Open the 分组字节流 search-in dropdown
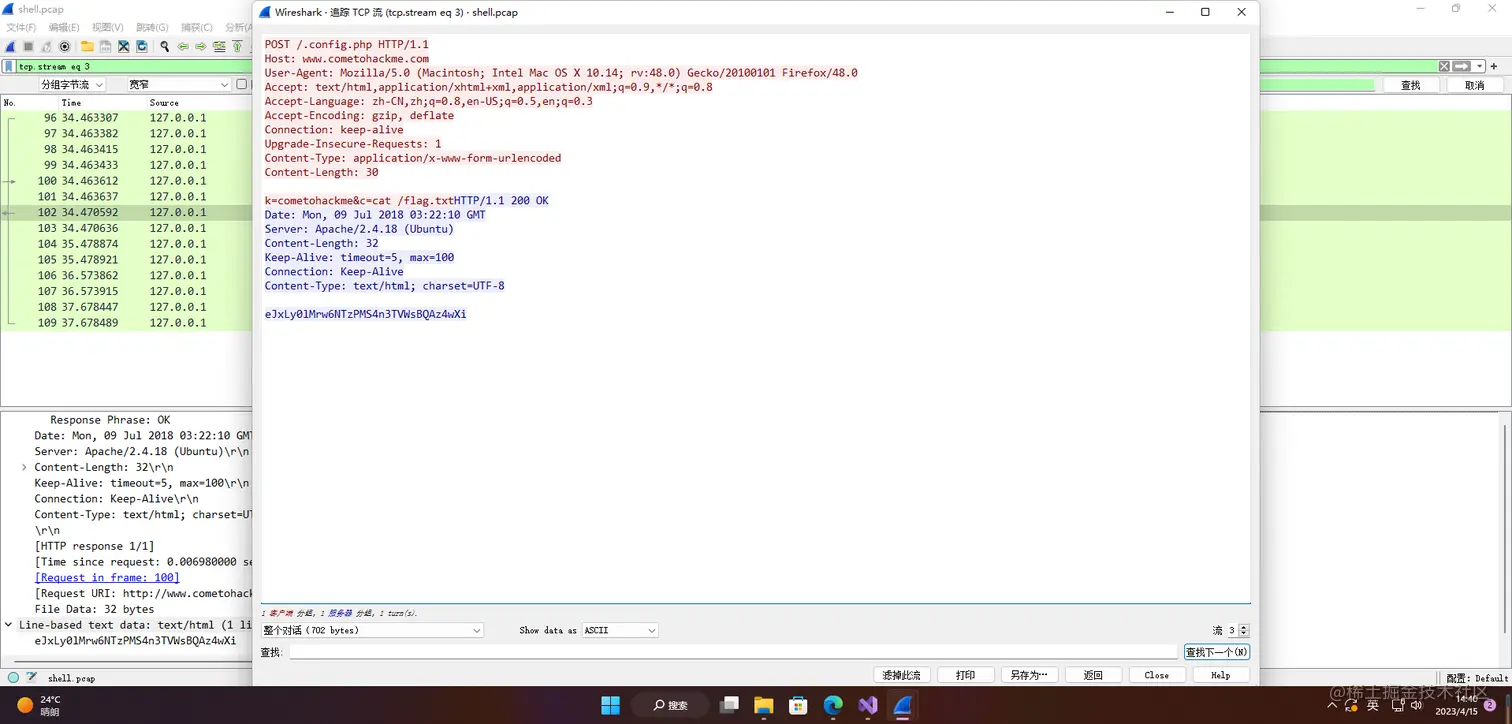The width and height of the screenshot is (1512, 724). click(x=72, y=85)
